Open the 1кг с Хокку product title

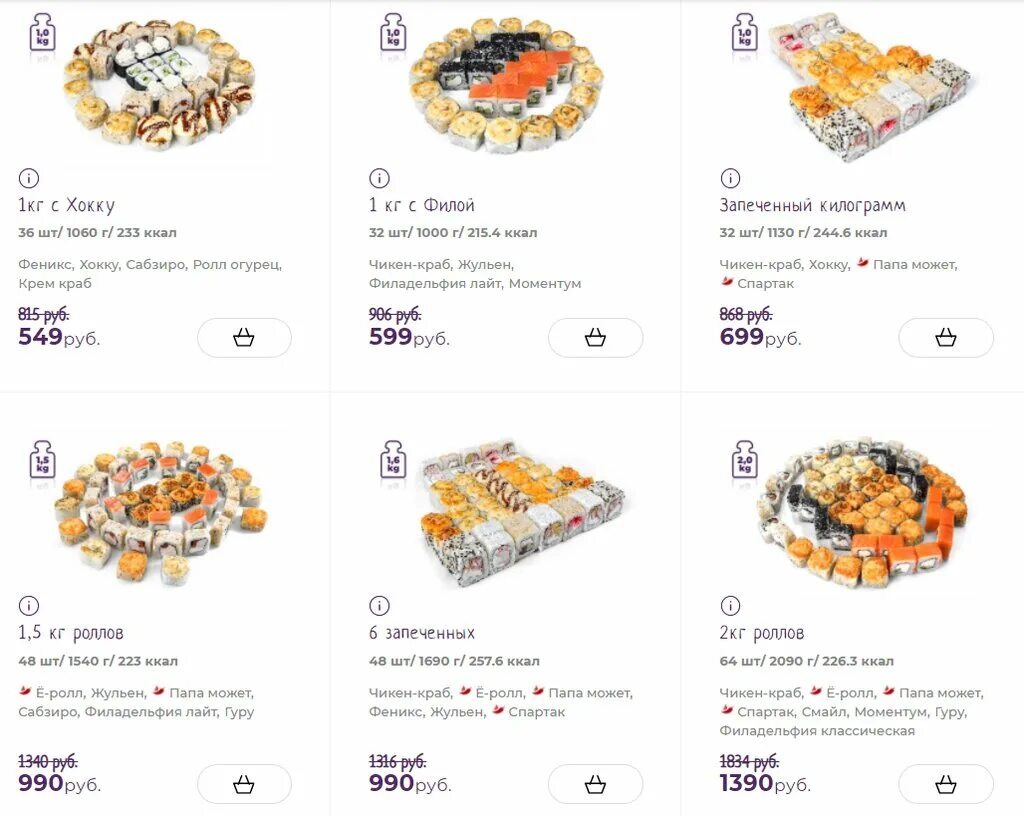coord(66,206)
